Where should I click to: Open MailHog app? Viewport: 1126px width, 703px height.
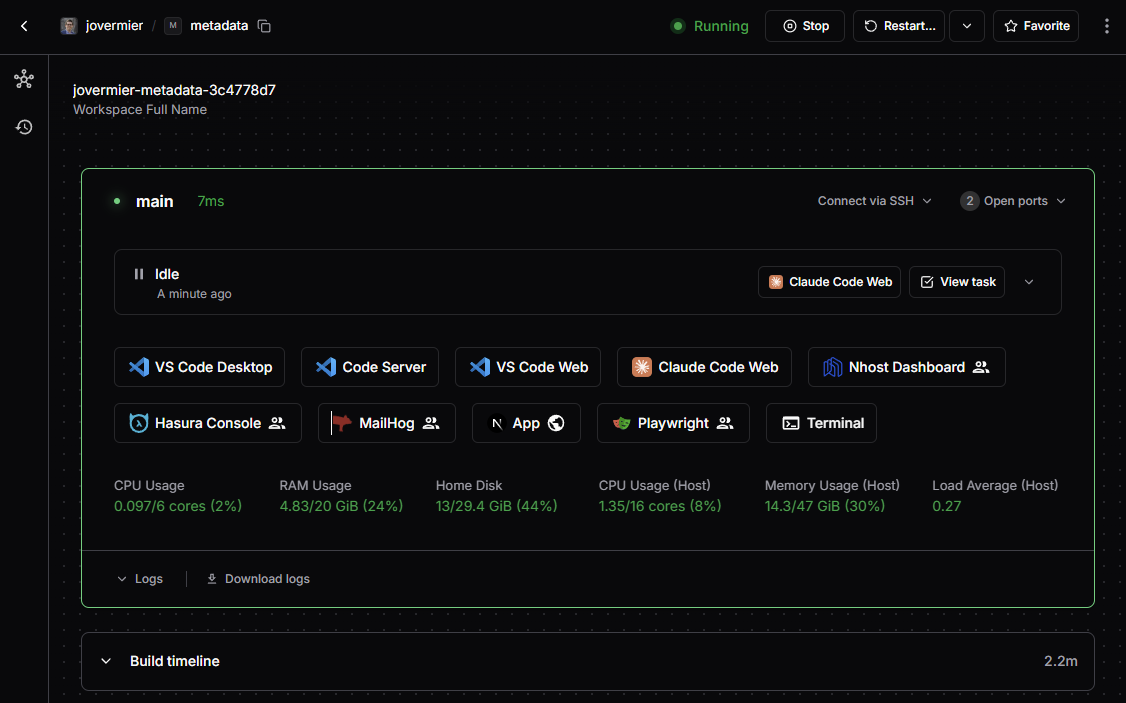point(386,423)
